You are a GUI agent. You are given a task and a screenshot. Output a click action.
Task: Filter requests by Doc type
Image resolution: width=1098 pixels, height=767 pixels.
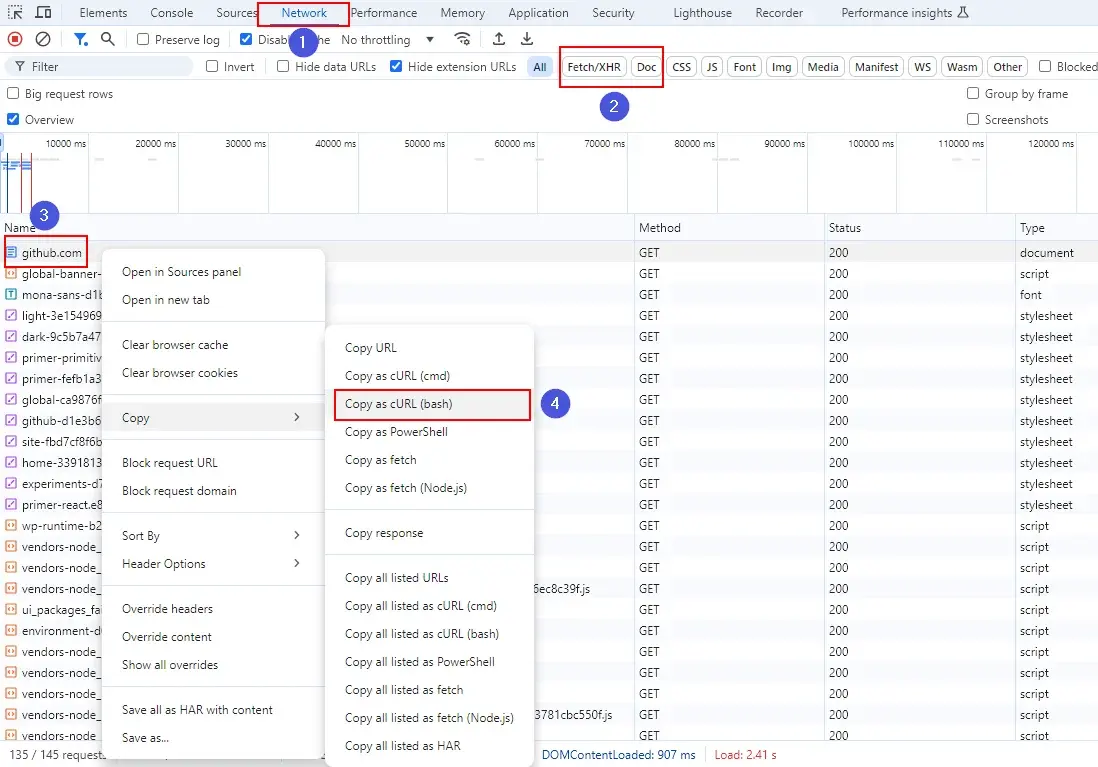[x=647, y=67]
